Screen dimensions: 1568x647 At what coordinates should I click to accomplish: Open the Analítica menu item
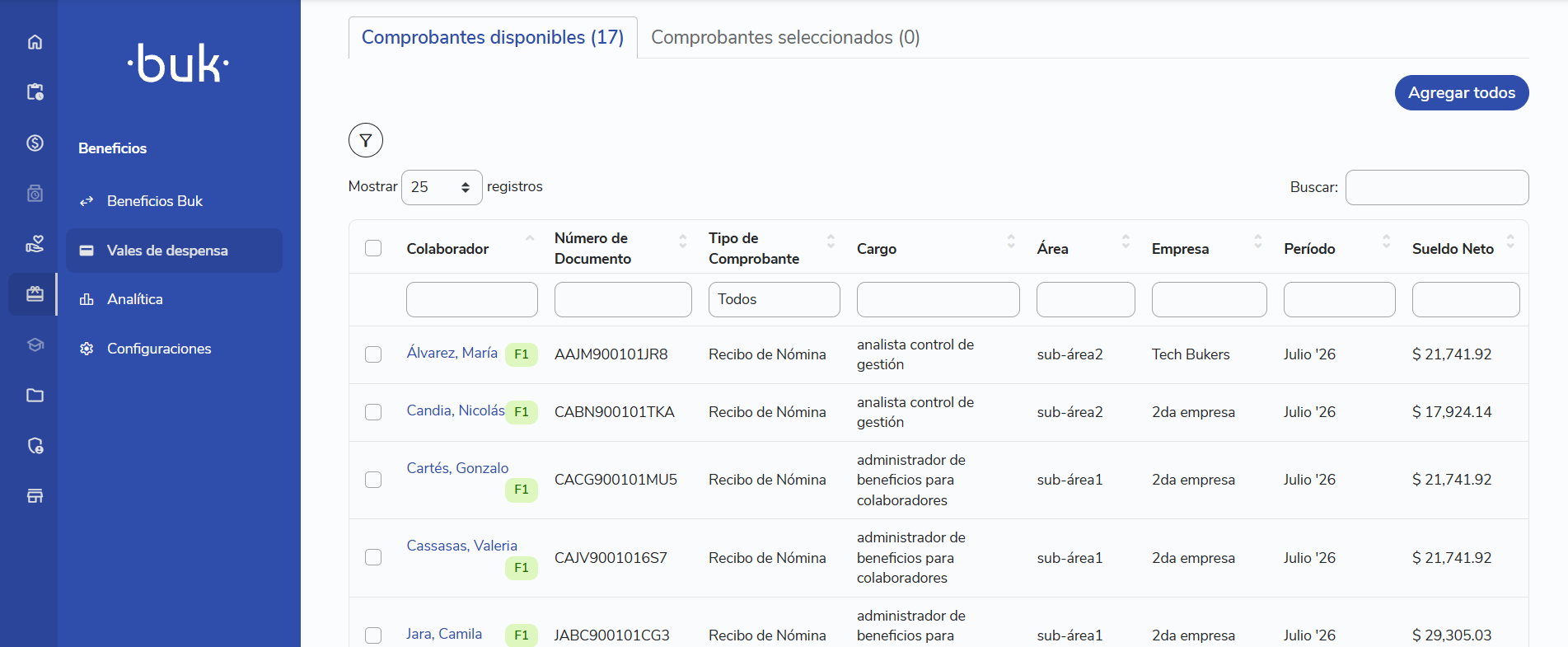[x=174, y=299]
